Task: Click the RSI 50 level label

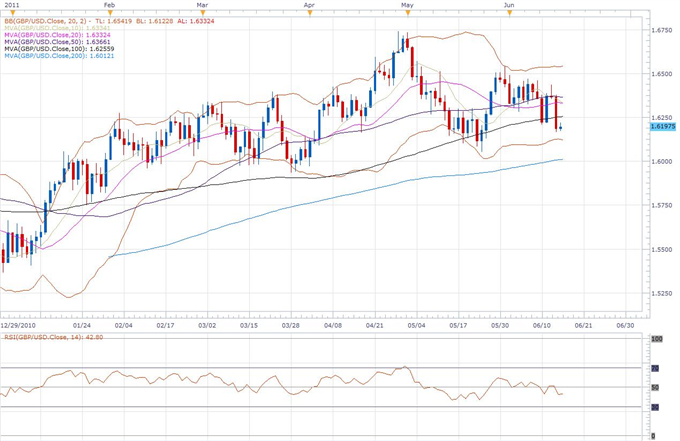Action: point(655,388)
